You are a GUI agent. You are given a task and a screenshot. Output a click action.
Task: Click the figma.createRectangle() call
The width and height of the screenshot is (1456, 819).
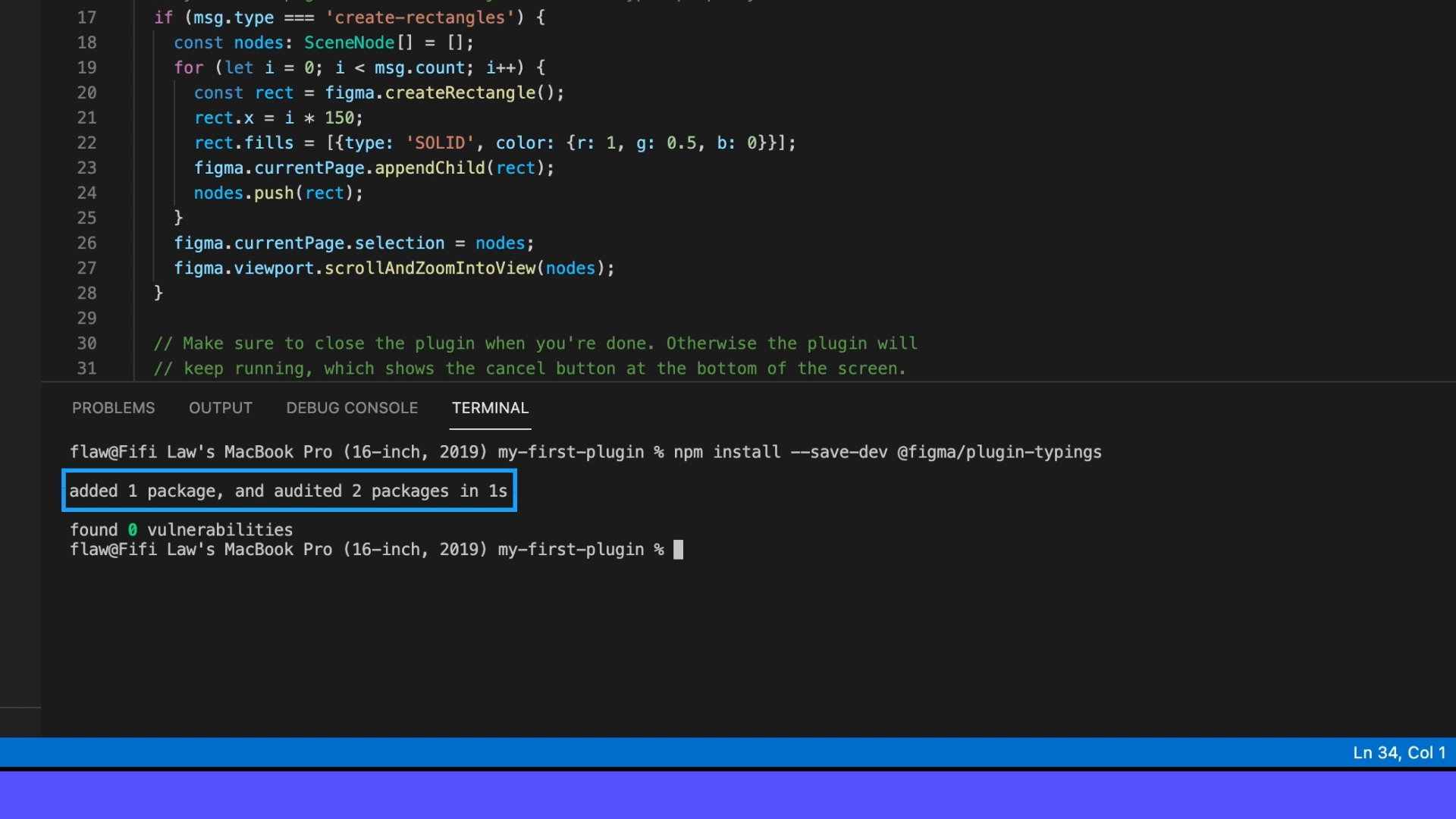tap(444, 93)
